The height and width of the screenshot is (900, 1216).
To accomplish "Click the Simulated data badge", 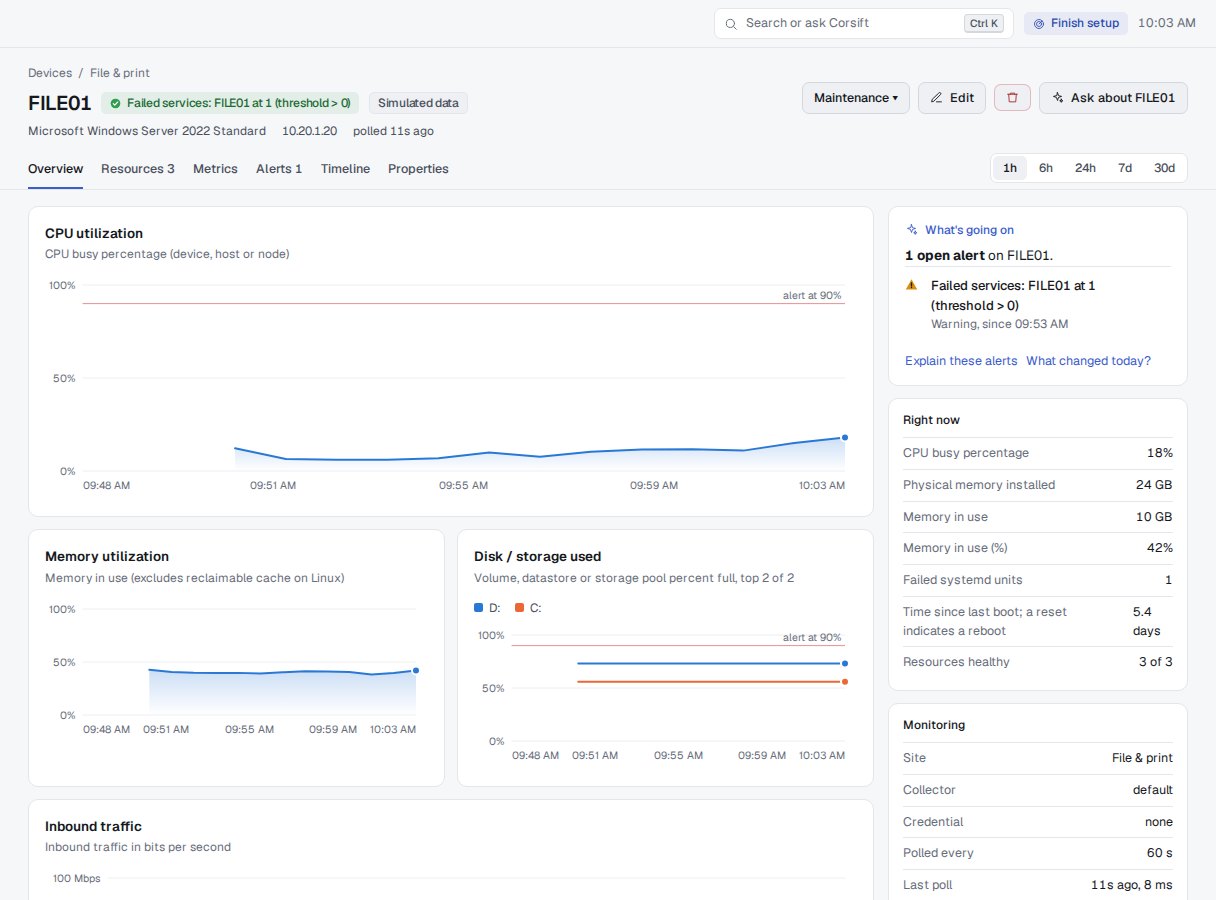I will (418, 103).
